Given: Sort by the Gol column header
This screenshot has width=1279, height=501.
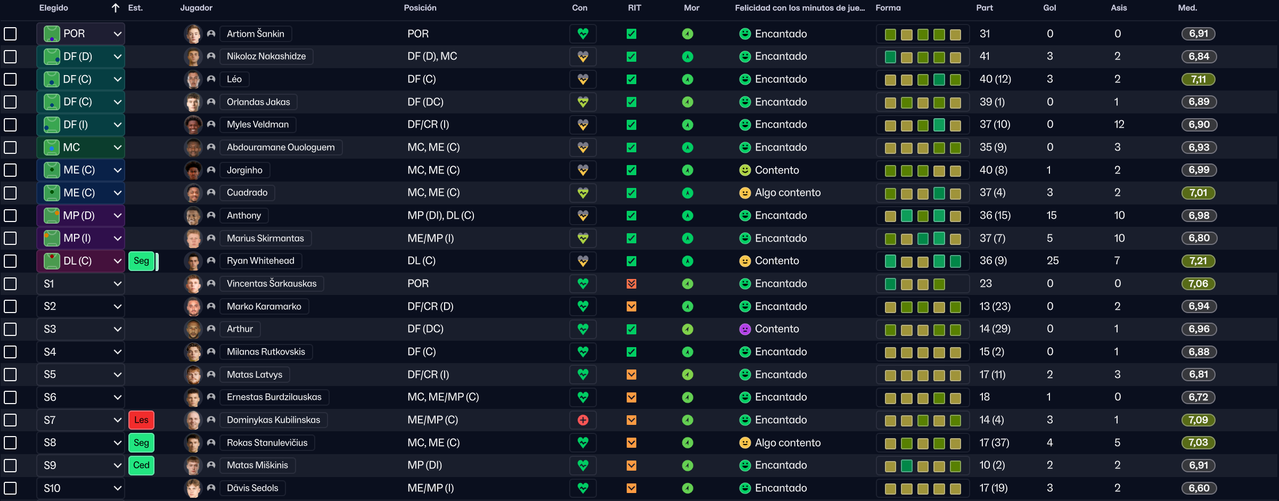Looking at the screenshot, I should point(1050,8).
